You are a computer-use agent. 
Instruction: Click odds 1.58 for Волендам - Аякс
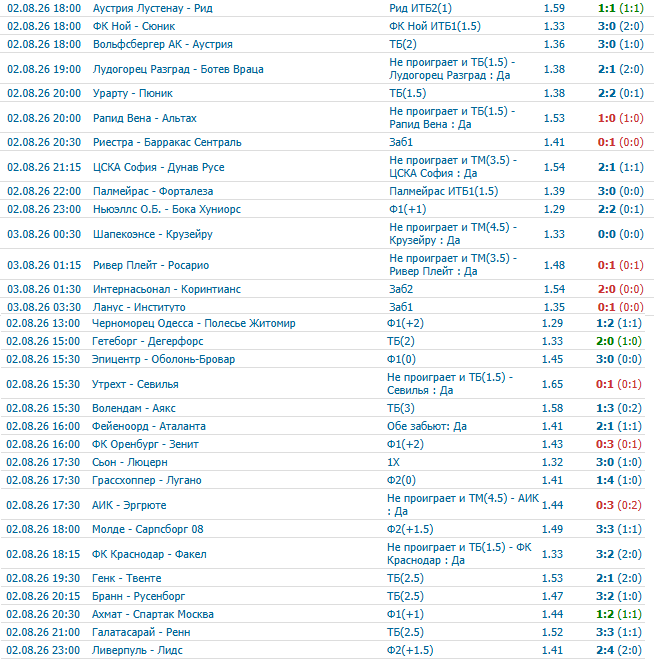pyautogui.click(x=553, y=409)
